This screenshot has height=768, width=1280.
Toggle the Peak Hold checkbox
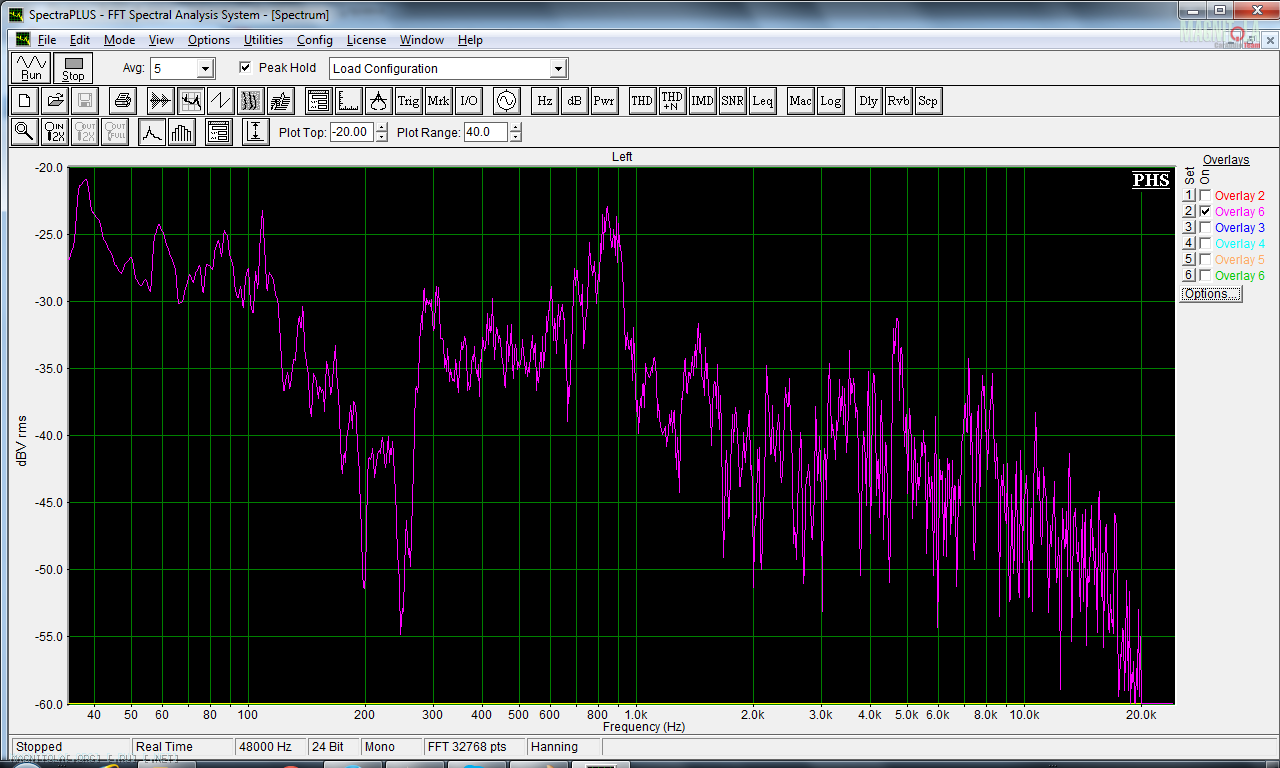click(245, 68)
